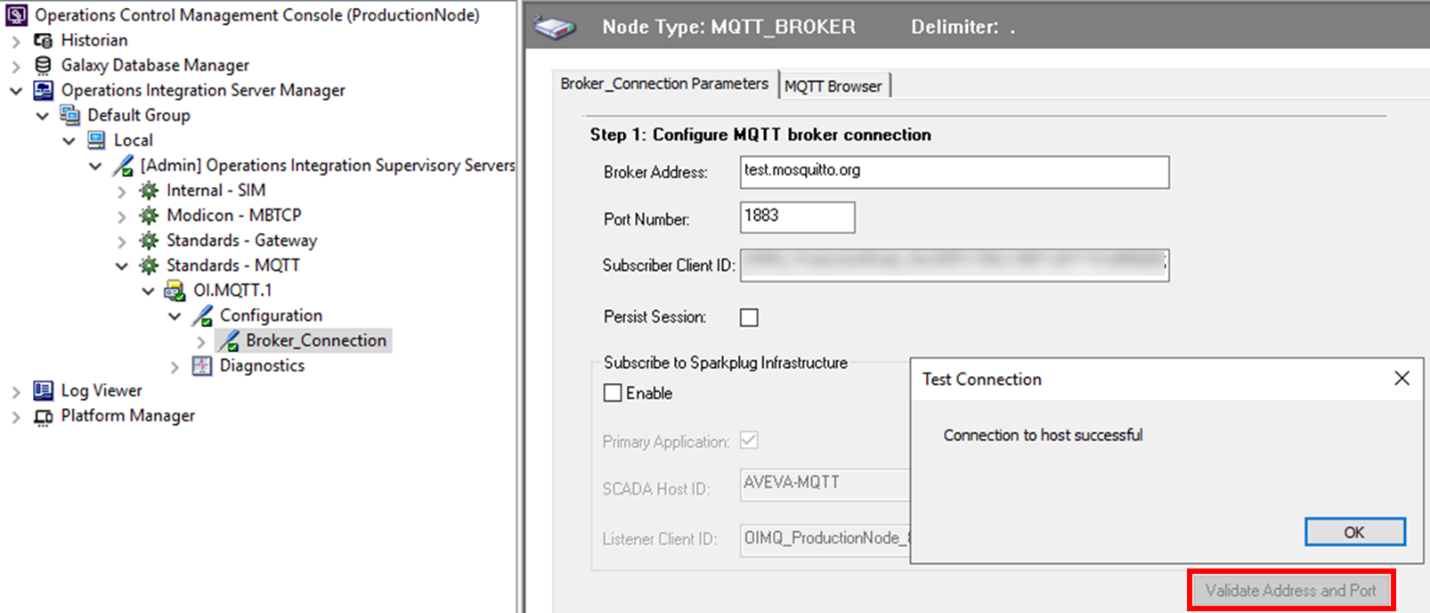This screenshot has width=1430, height=613.
Task: Select the Modicon - MBTCP tree item
Action: [234, 215]
